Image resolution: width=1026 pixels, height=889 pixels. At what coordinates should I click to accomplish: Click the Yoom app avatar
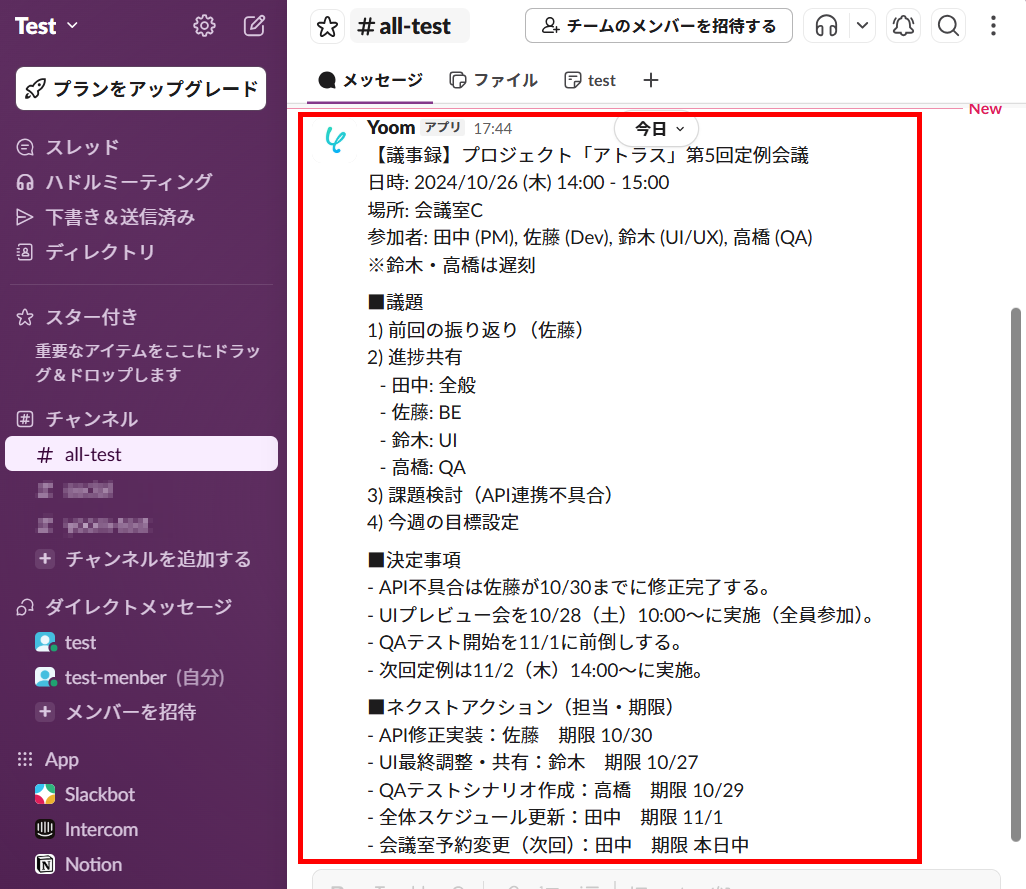pos(336,141)
